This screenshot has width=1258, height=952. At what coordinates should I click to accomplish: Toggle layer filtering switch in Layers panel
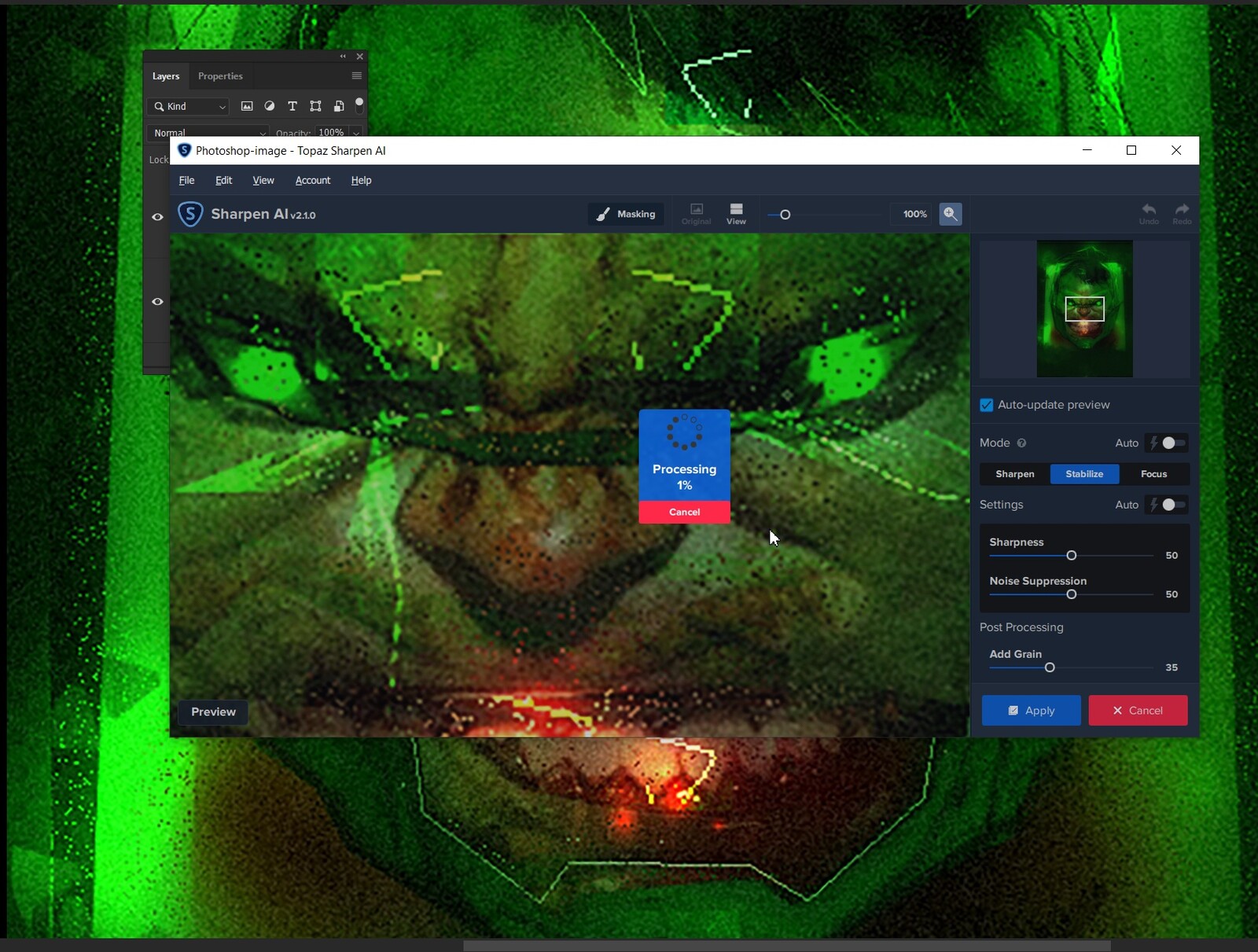click(x=359, y=105)
